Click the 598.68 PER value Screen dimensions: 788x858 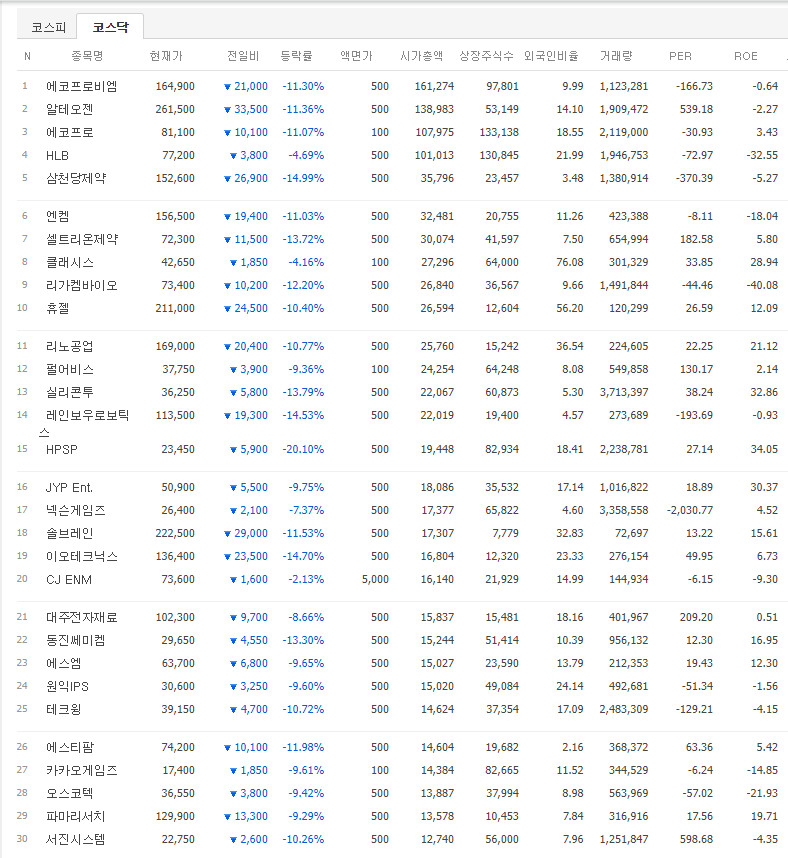point(696,839)
